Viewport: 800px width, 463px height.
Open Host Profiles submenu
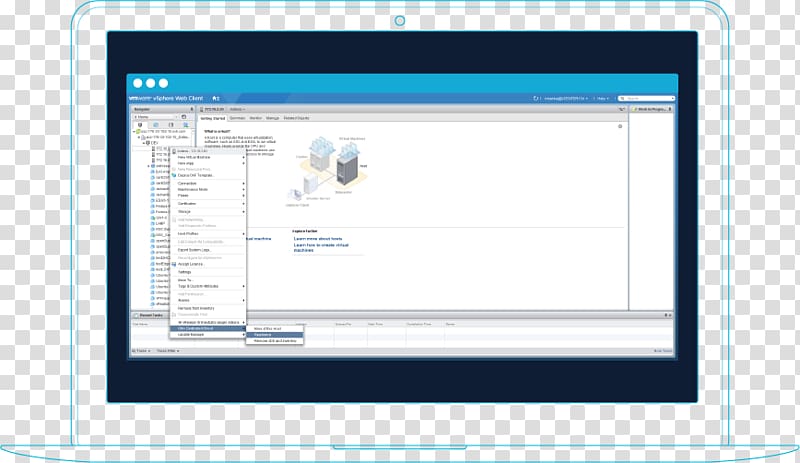(x=208, y=234)
